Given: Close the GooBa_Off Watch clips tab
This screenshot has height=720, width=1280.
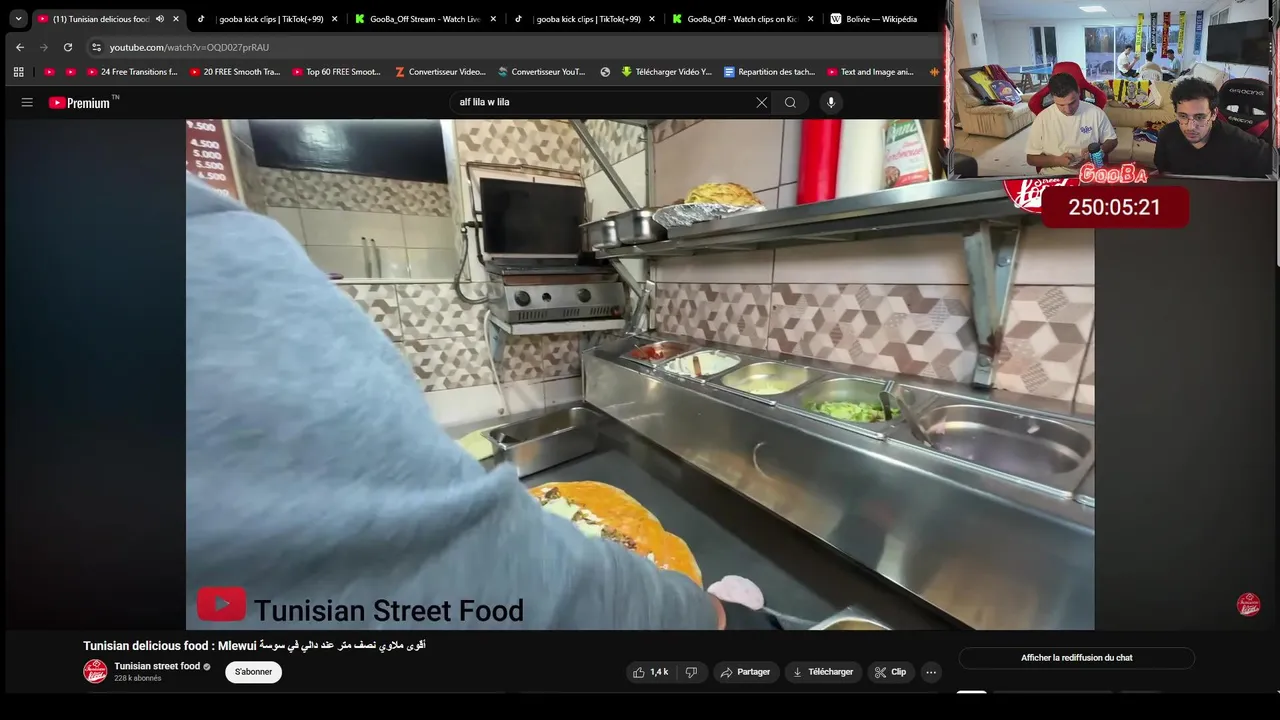Looking at the screenshot, I should (811, 19).
